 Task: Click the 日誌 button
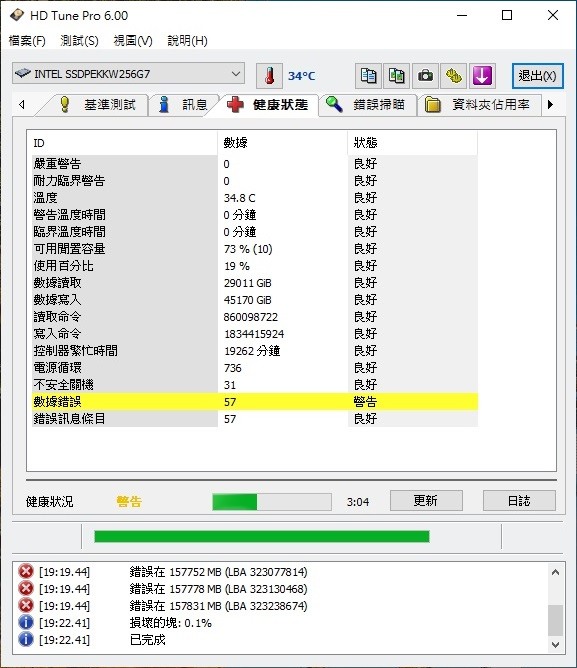coord(519,501)
